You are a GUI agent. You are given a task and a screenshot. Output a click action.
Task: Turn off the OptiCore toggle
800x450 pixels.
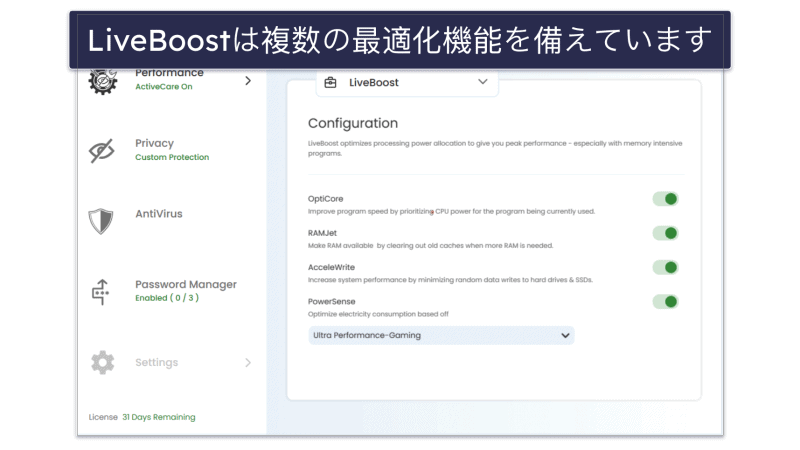point(665,199)
